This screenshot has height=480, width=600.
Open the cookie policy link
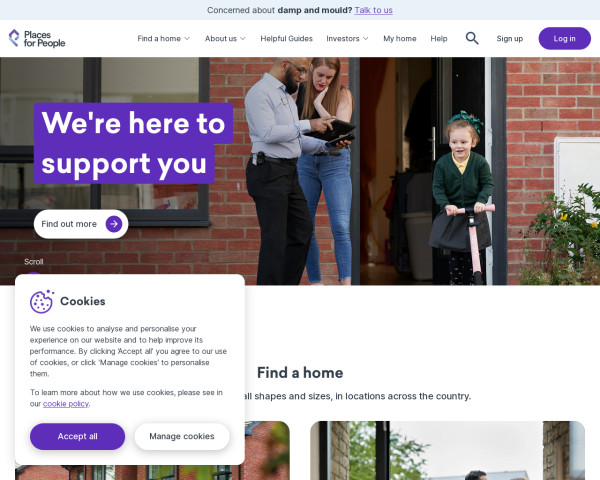[66, 404]
